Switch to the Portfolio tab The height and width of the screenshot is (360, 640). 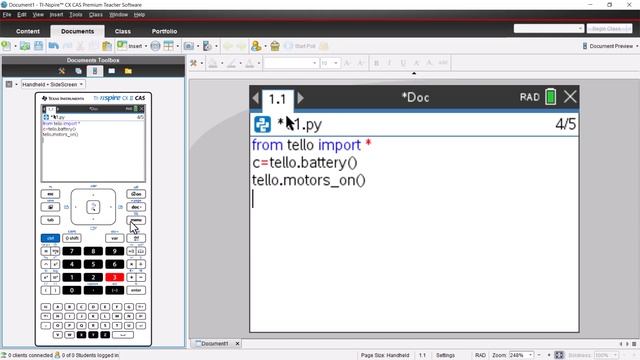(x=164, y=31)
